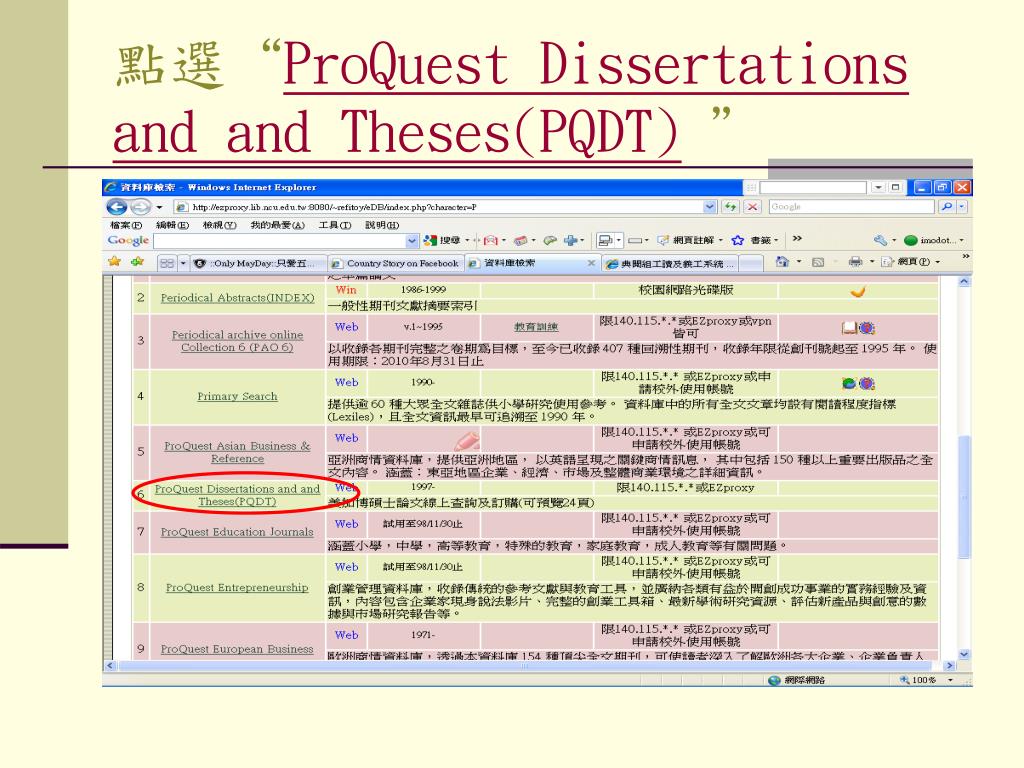Screen dimensions: 1024x768
Task: Open the 檢視(V) menu
Action: [219, 225]
